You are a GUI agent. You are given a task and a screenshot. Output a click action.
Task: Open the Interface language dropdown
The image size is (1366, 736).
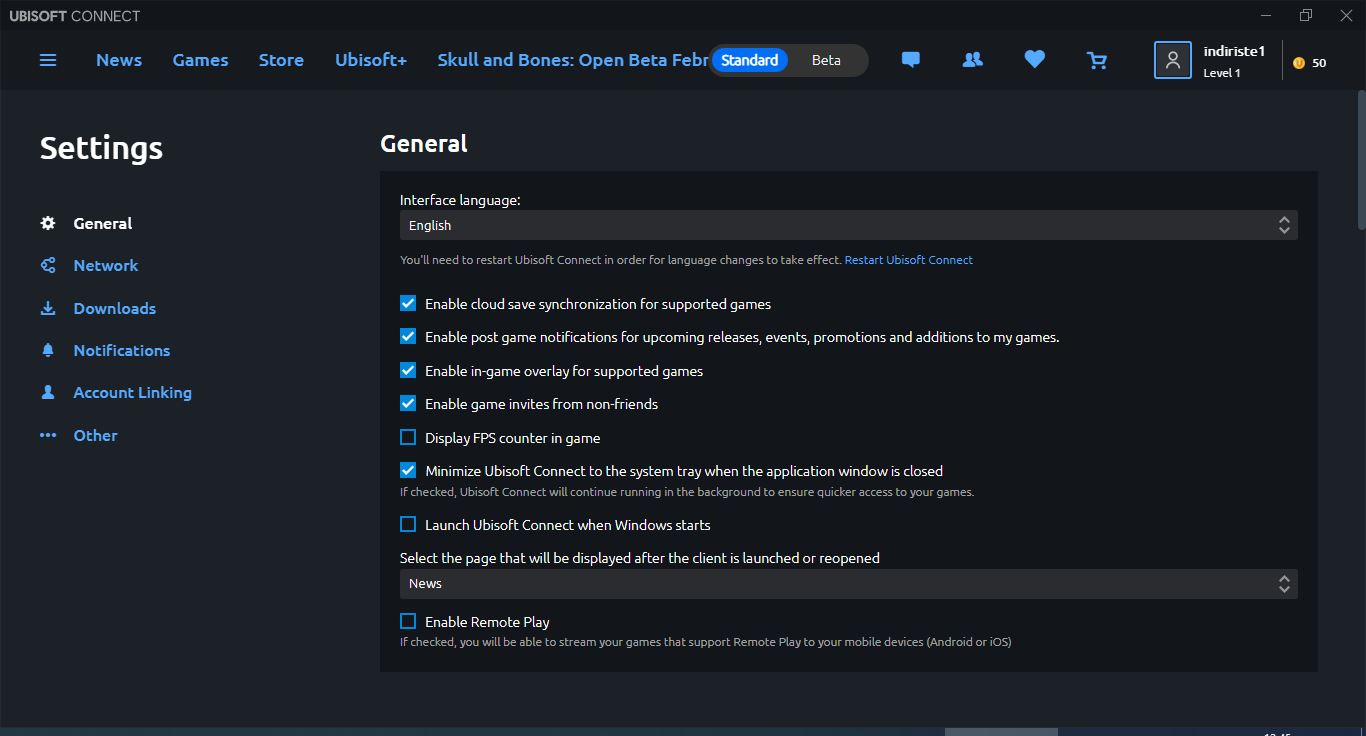849,225
